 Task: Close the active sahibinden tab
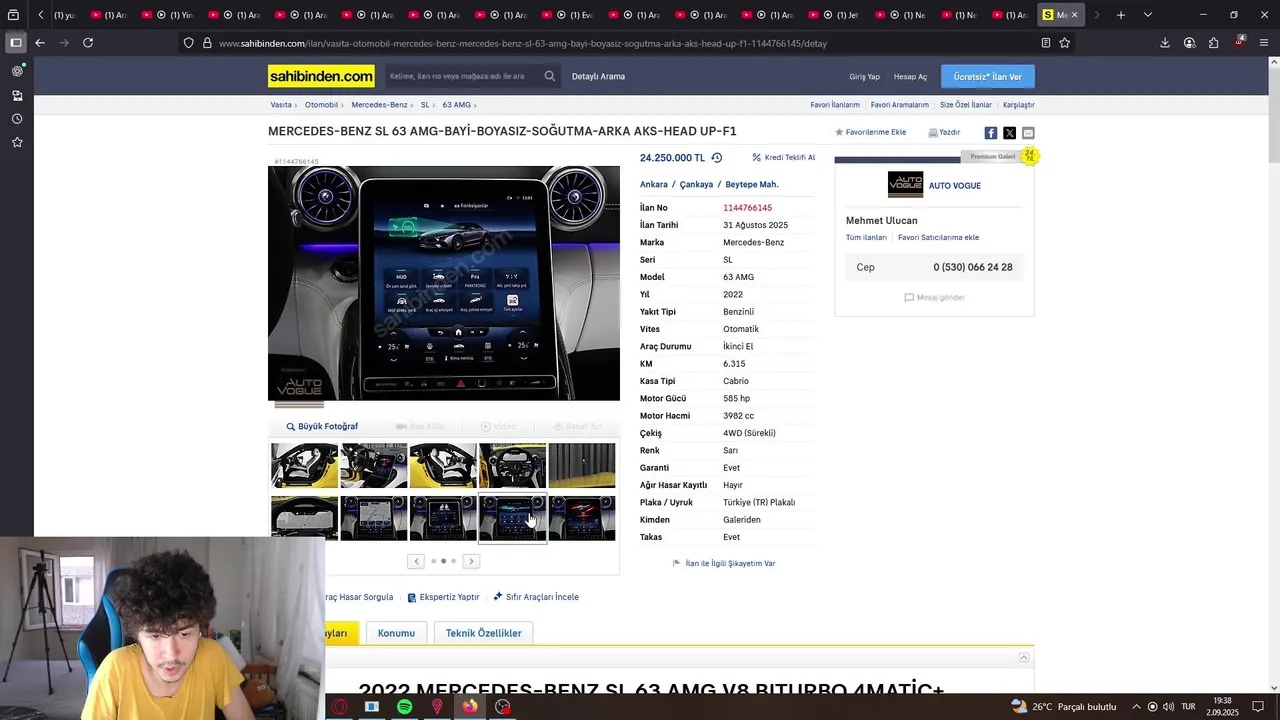click(1074, 15)
